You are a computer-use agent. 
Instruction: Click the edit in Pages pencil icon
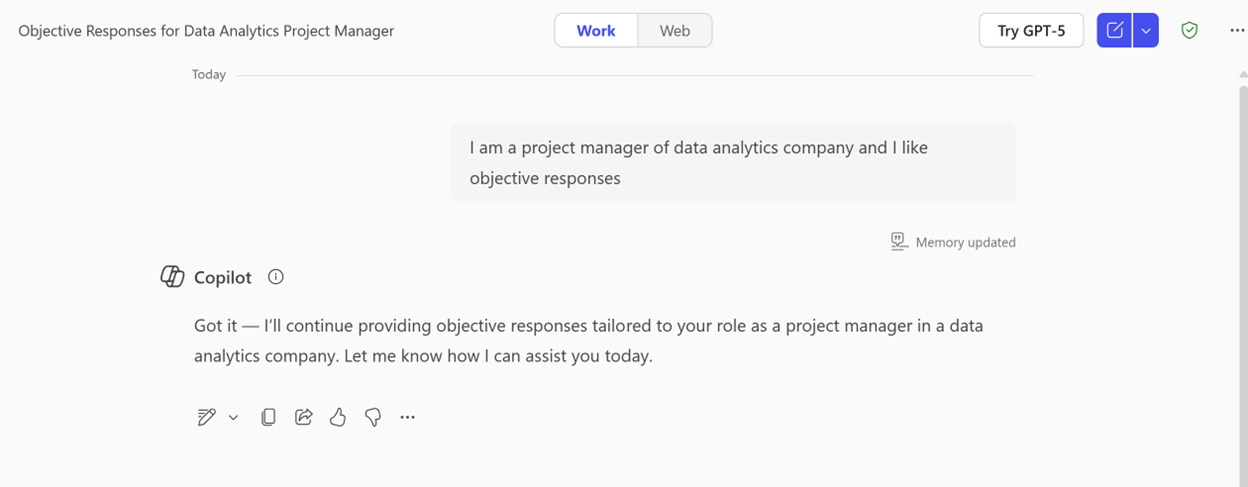(207, 417)
